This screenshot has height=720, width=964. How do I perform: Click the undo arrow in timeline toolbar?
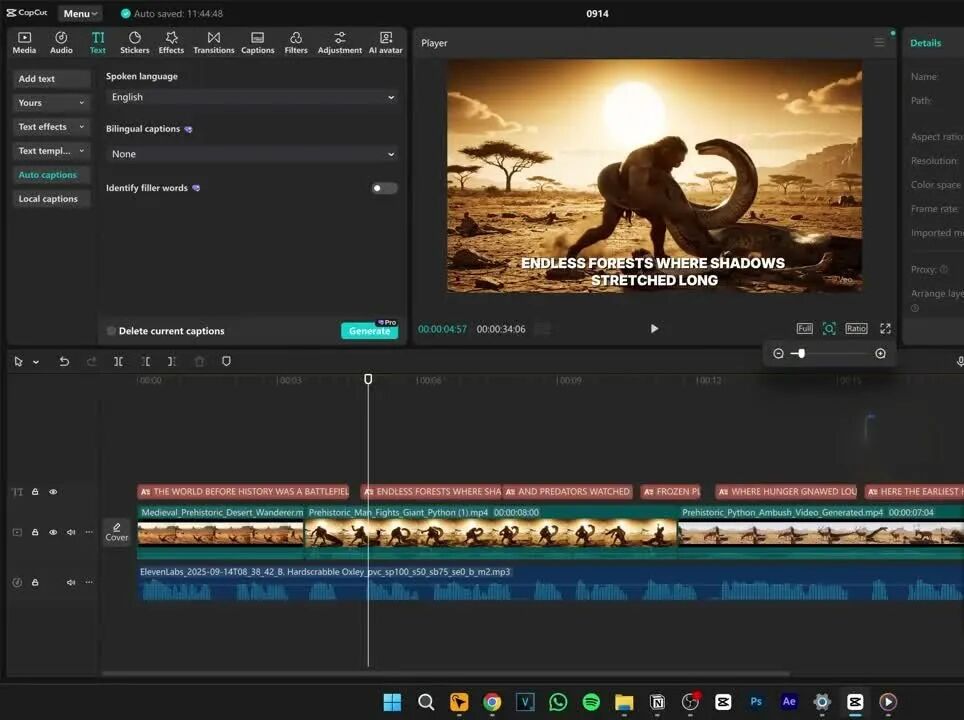point(64,361)
